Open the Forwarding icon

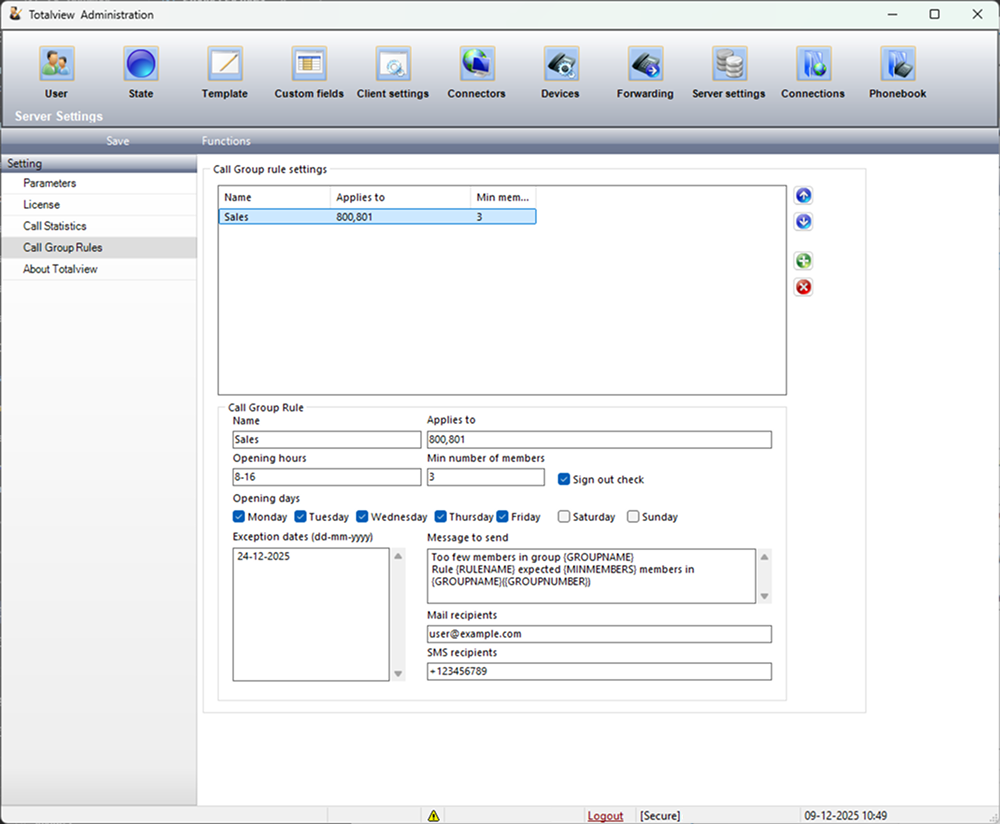[645, 64]
